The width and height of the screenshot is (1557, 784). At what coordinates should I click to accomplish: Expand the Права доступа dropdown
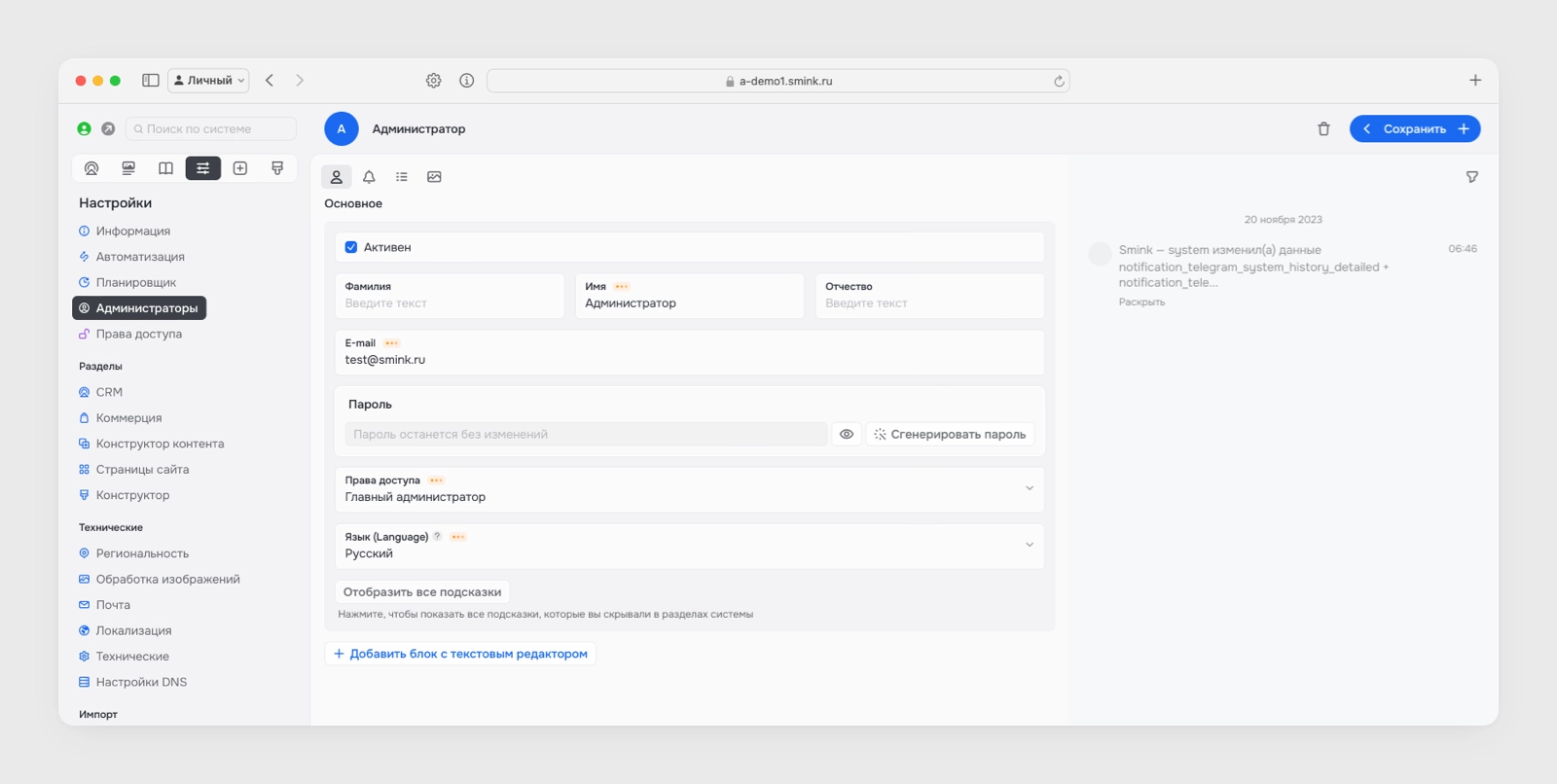689,489
